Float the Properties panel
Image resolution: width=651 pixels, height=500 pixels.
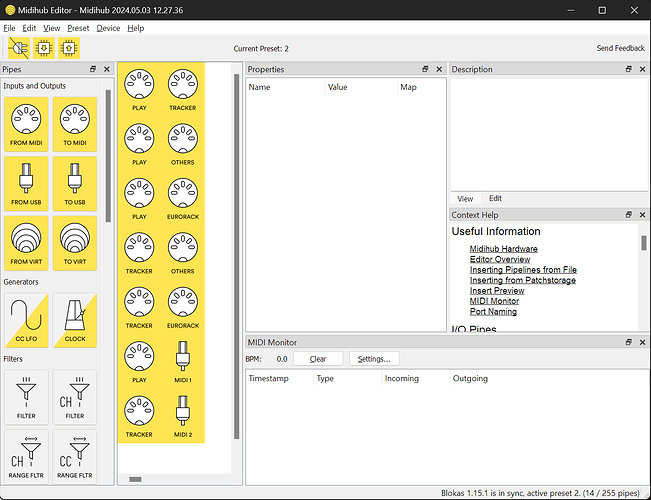tap(425, 69)
